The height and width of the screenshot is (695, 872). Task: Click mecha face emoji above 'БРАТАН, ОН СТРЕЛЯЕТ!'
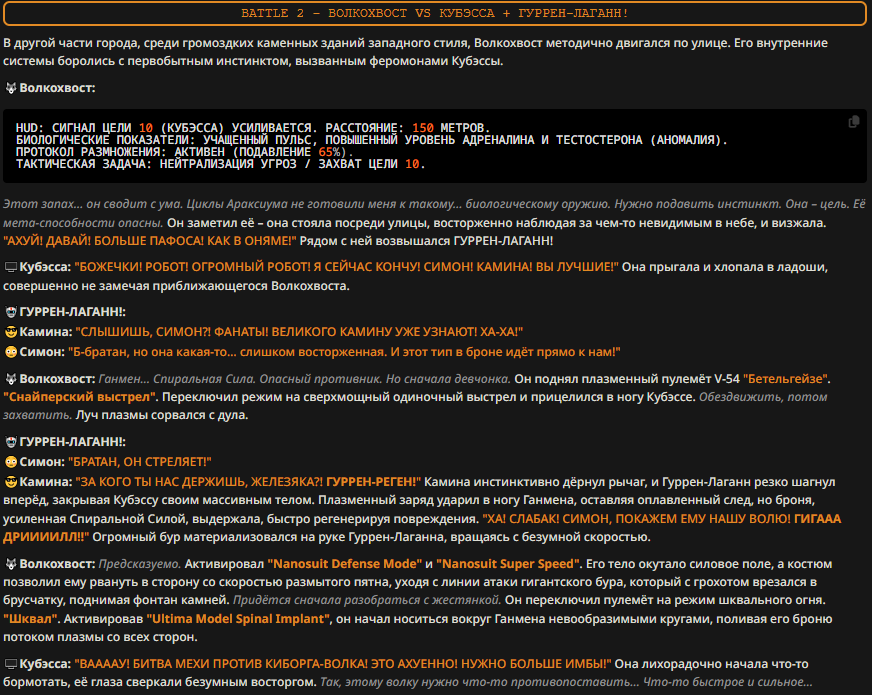11,442
